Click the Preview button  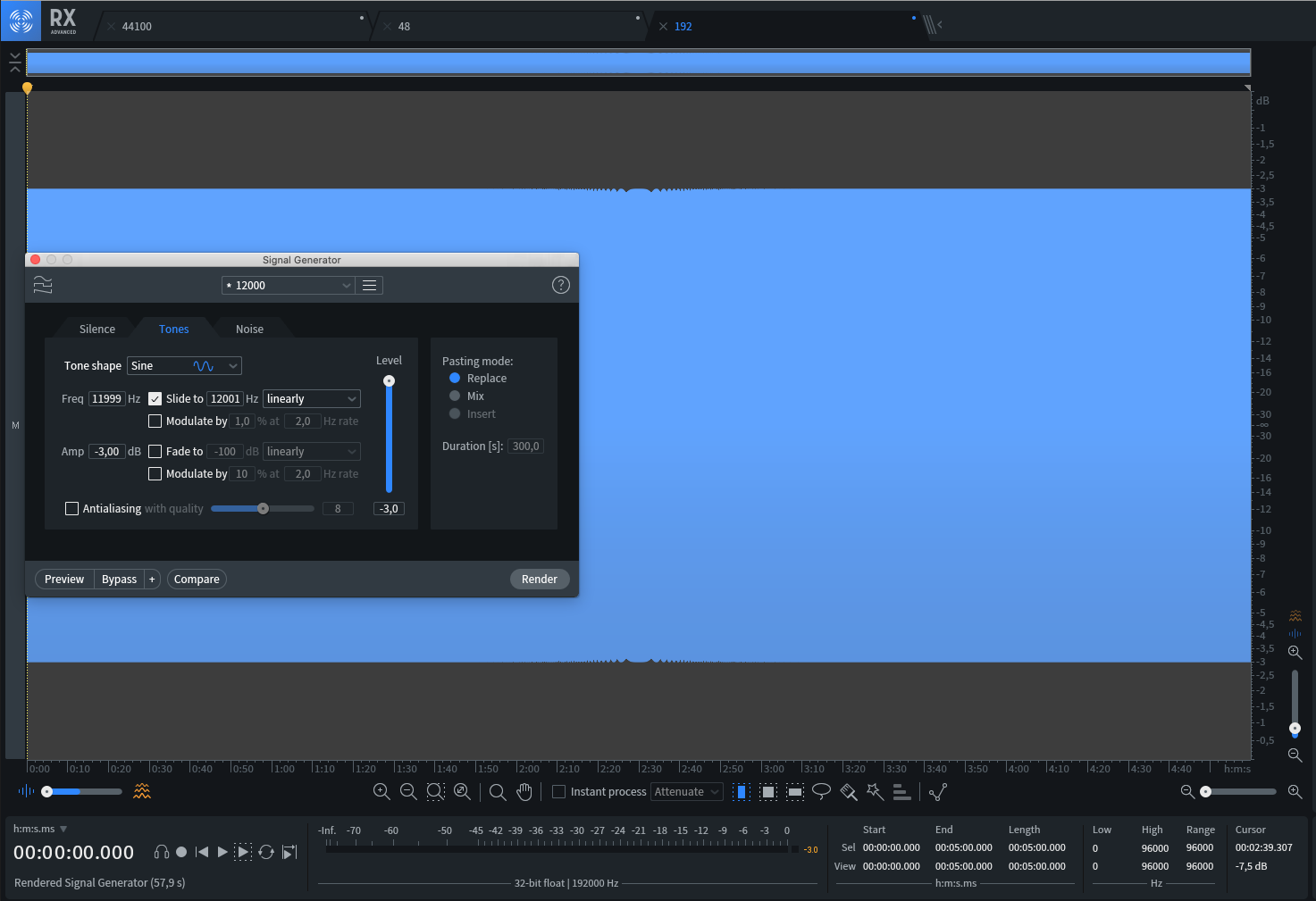(64, 580)
